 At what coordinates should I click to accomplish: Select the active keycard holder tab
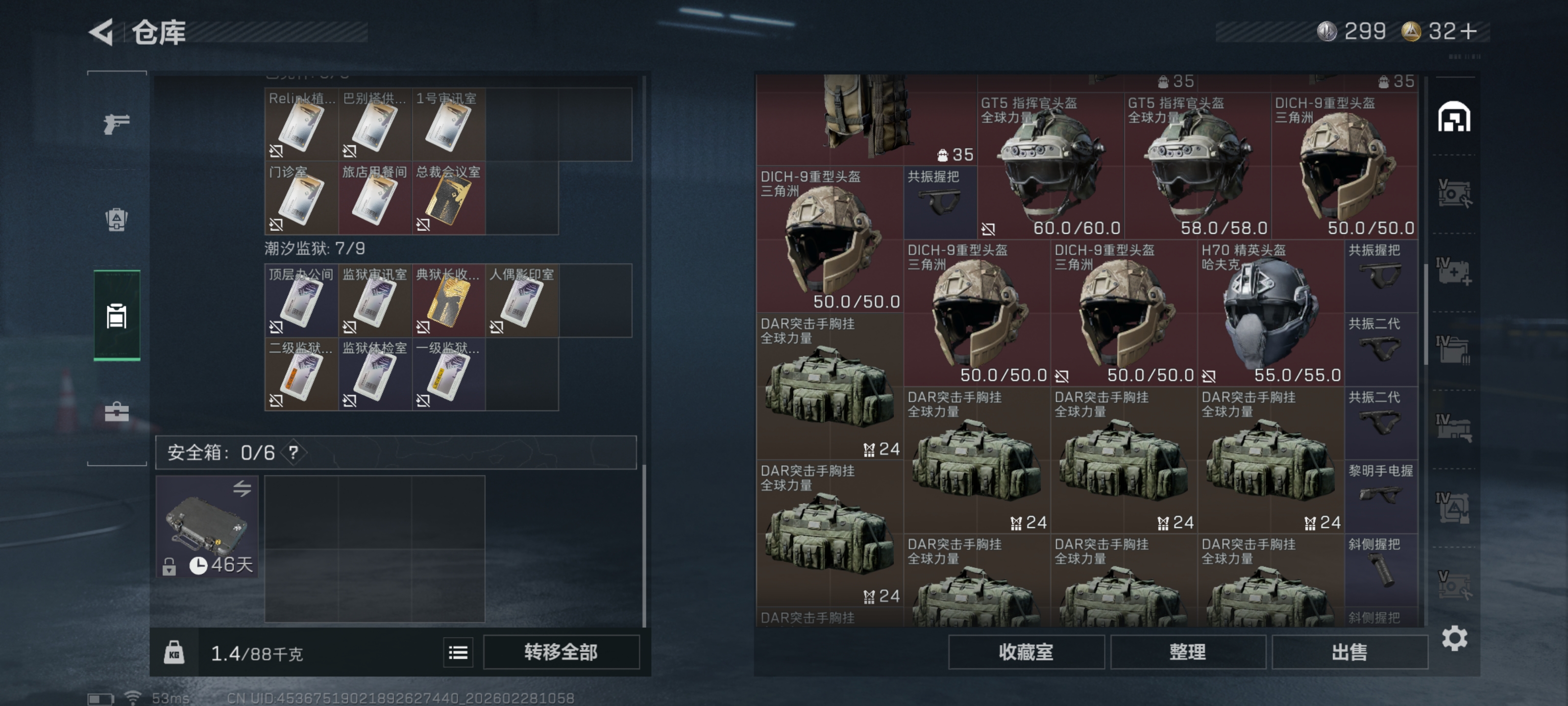click(x=116, y=316)
